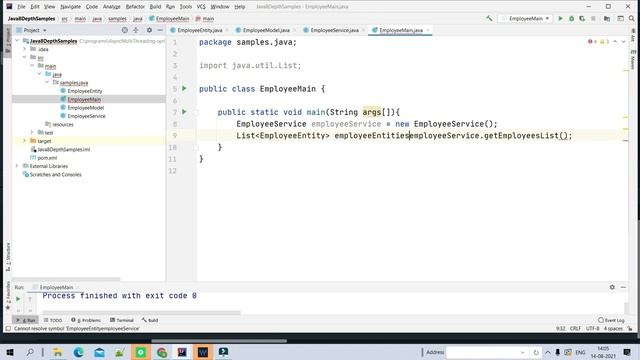Image resolution: width=640 pixels, height=360 pixels.
Task: Click the EmployeeMain breadcrumb in navigation bar
Action: coord(169,19)
